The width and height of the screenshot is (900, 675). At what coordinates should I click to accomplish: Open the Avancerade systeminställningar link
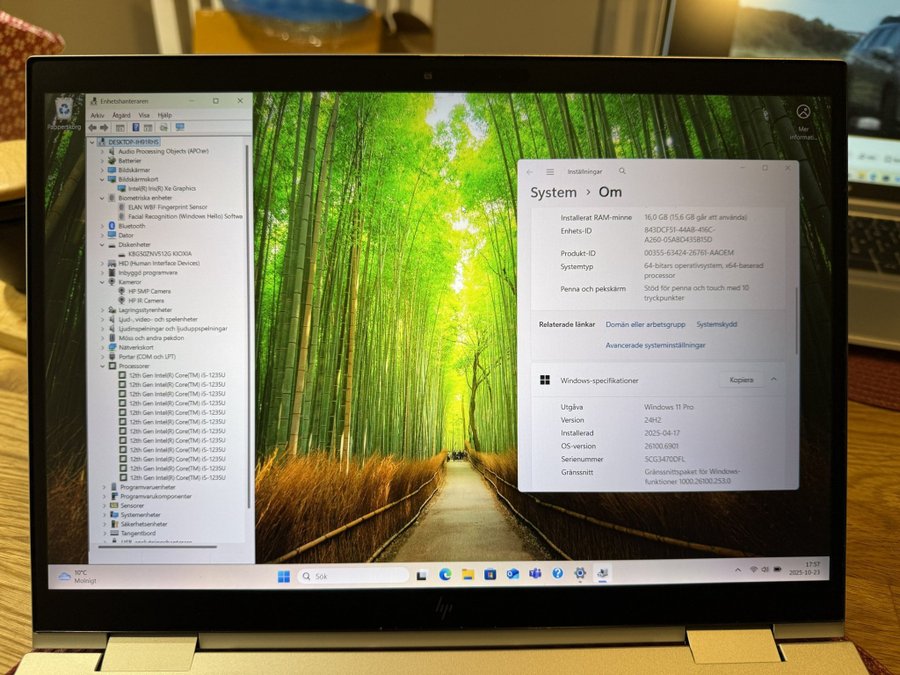pyautogui.click(x=655, y=345)
